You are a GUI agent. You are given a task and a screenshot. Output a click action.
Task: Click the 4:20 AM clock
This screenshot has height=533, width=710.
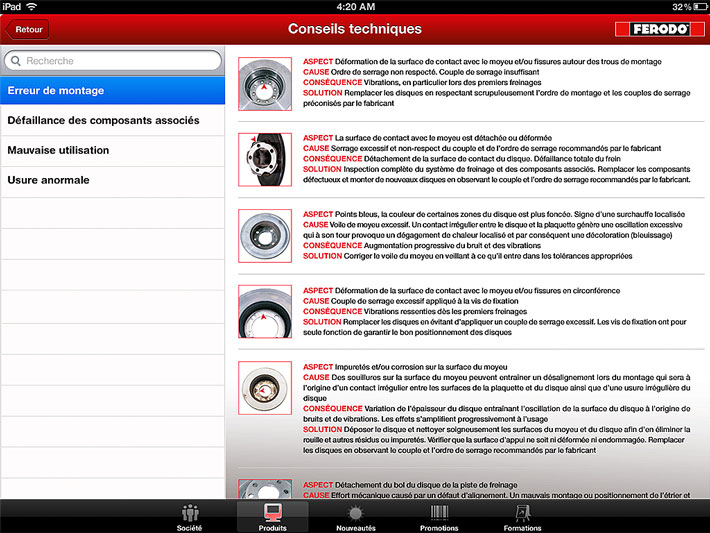tap(355, 7)
